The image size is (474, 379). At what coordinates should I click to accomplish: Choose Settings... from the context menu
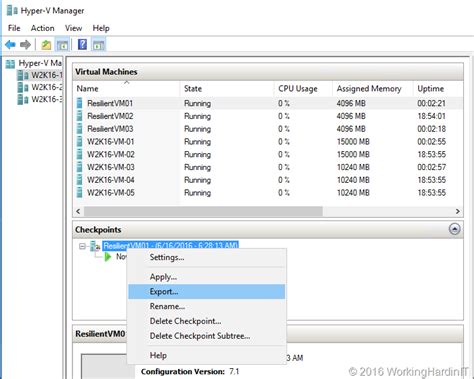point(207,257)
